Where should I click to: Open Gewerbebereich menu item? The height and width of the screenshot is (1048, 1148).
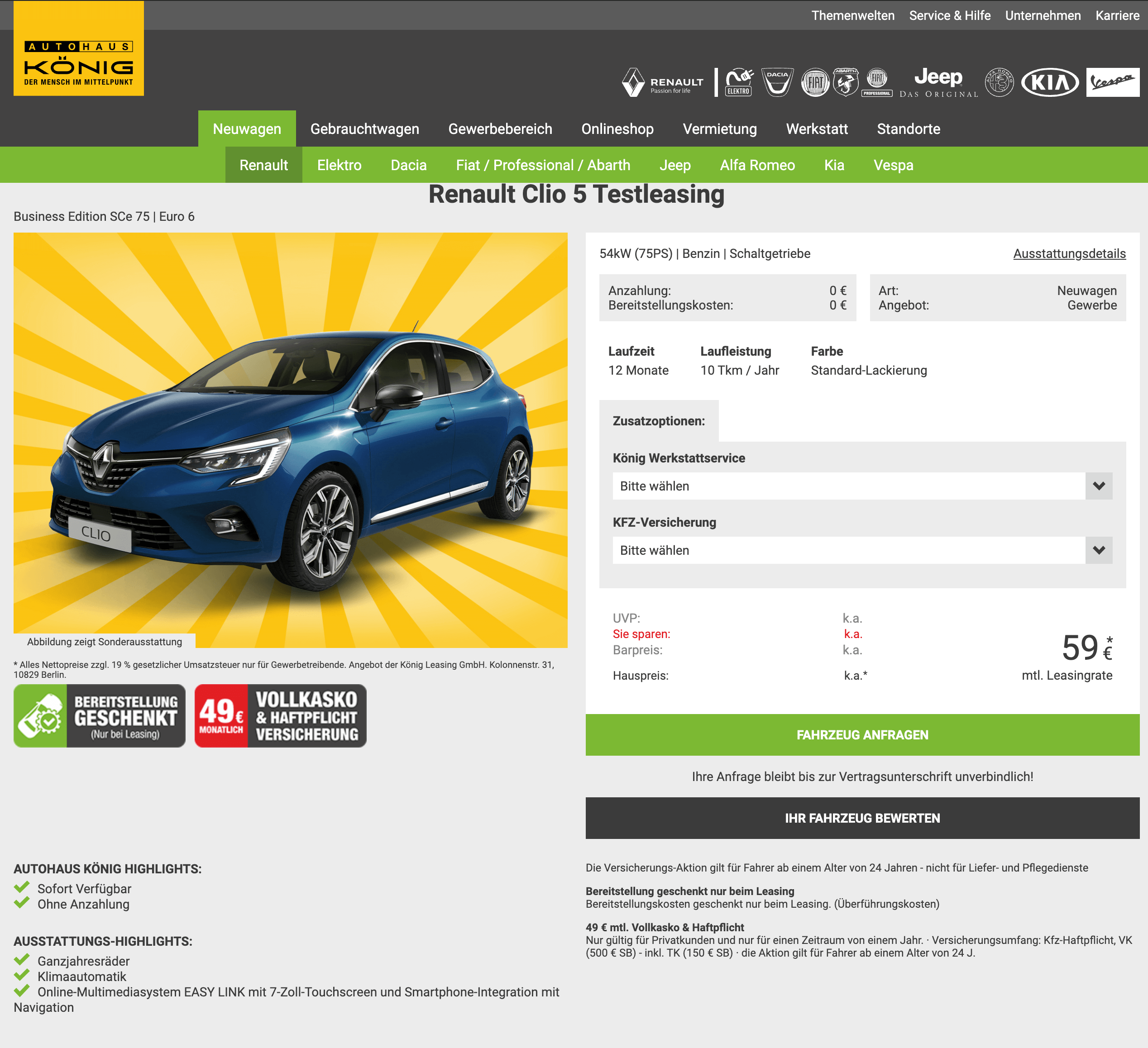point(500,129)
